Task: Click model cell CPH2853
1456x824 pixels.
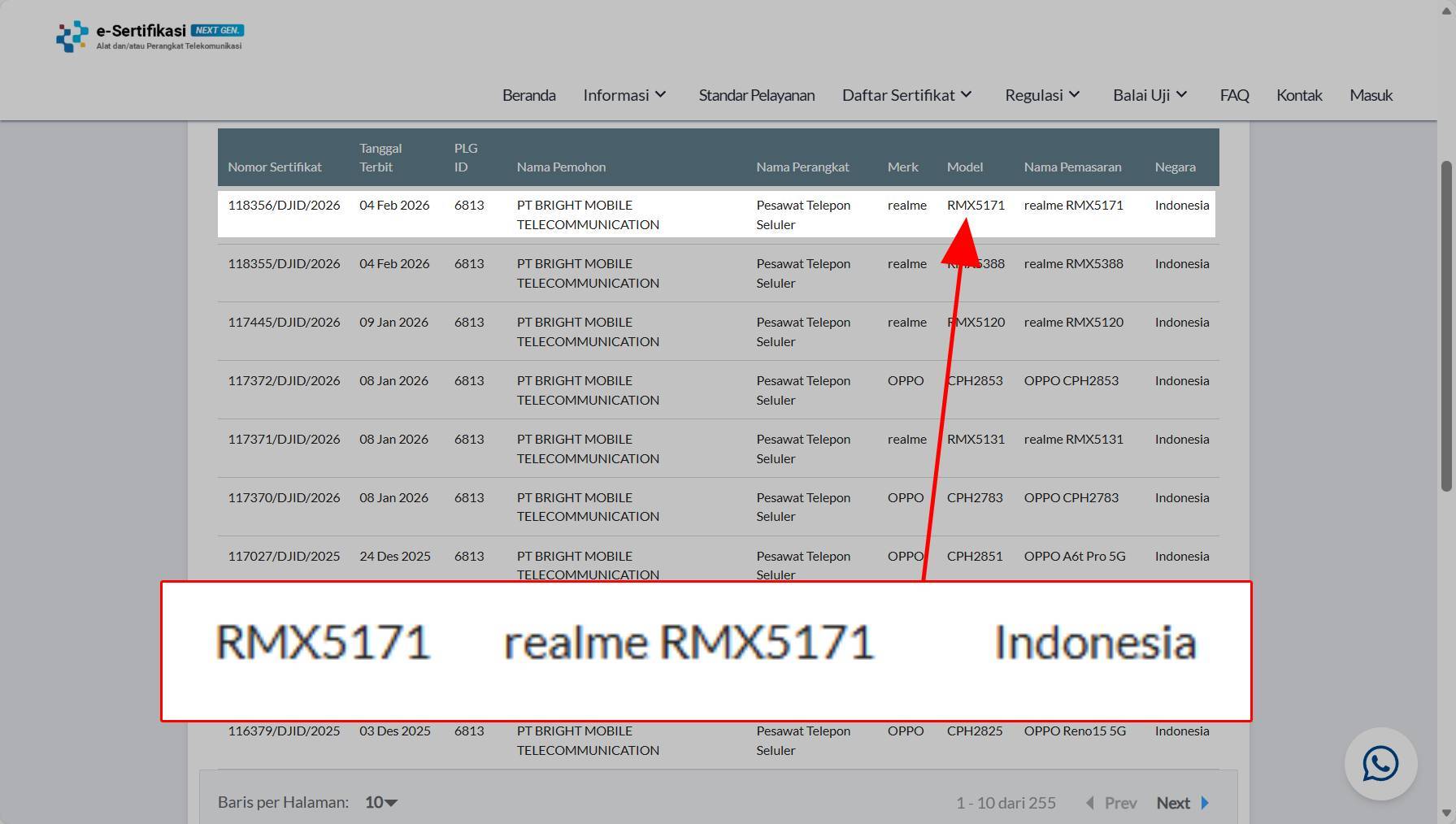Action: [975, 380]
